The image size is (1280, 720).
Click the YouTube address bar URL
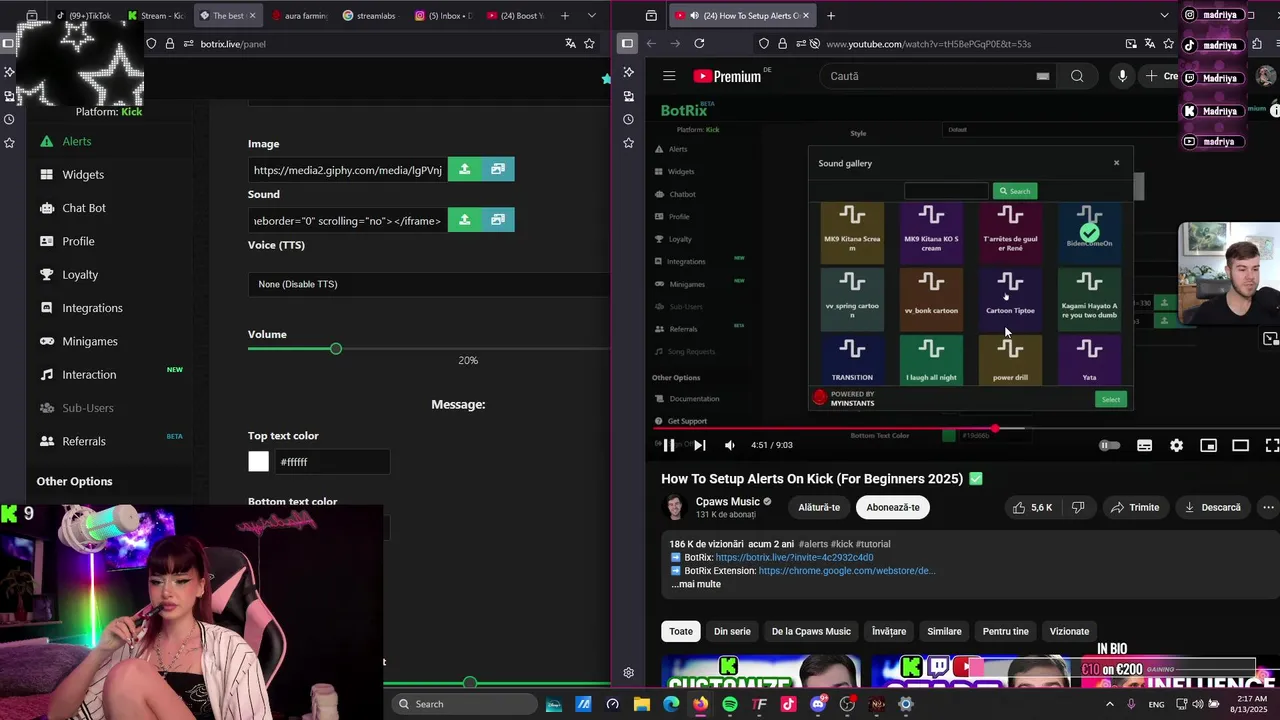[928, 44]
